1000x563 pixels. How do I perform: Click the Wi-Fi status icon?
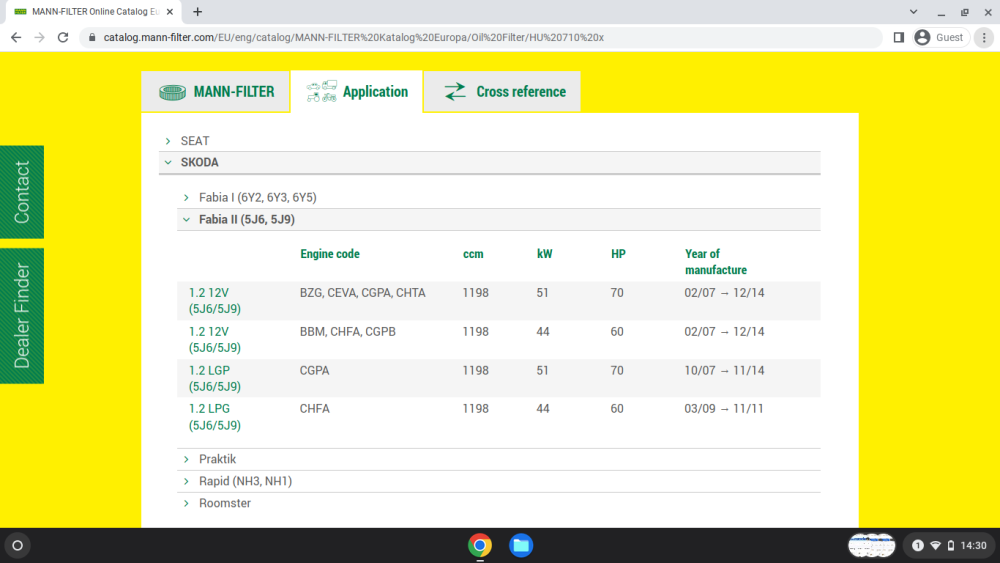[936, 545]
